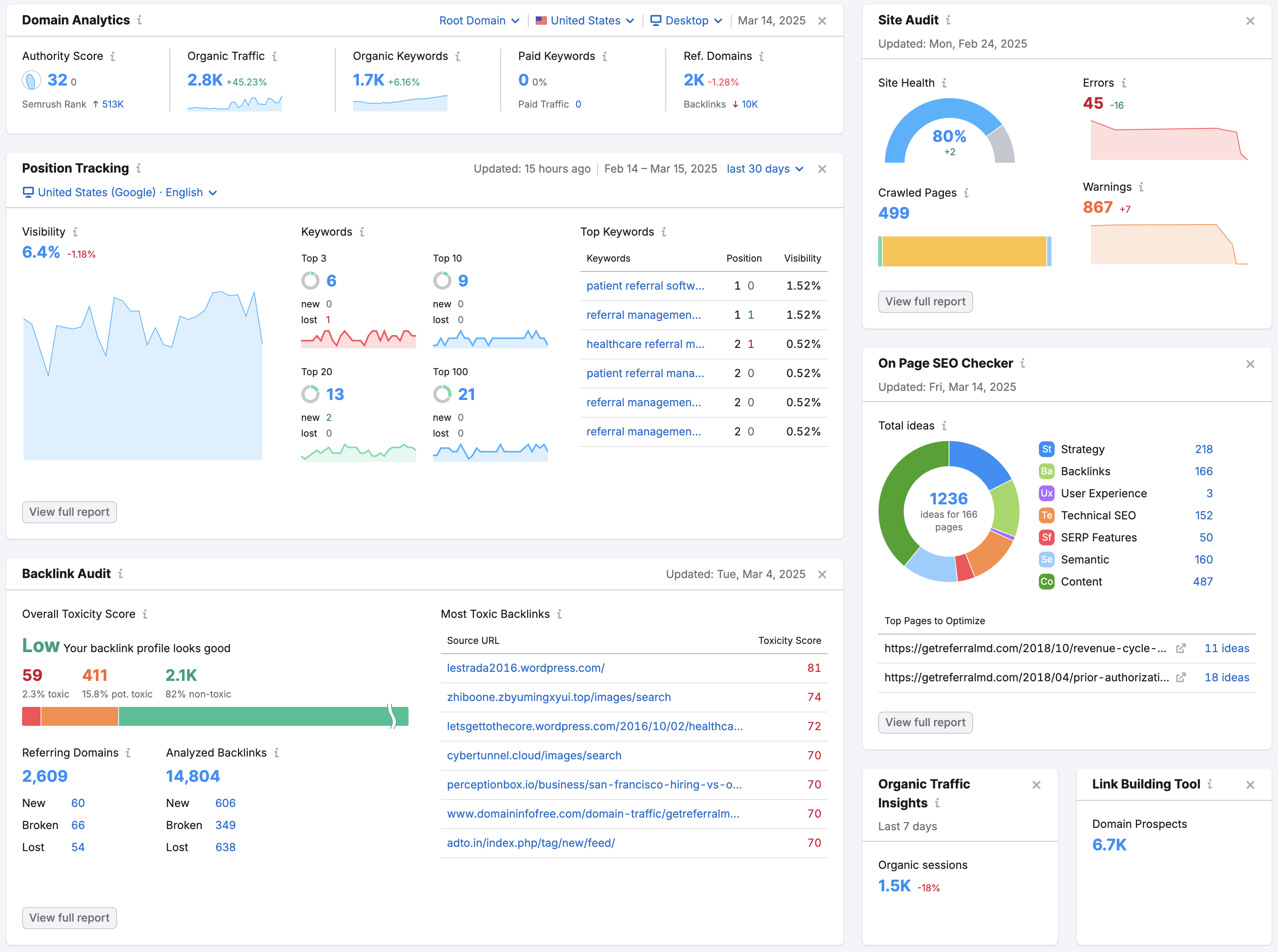Click the 11 ideas link

point(1227,648)
